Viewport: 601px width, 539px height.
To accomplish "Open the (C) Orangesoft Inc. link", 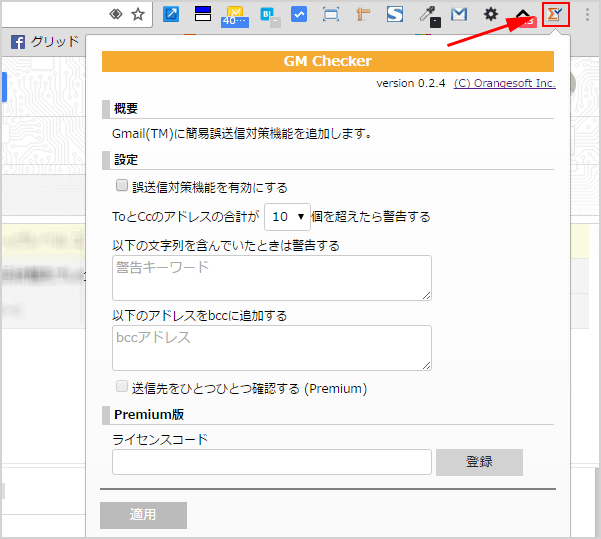I will tap(505, 83).
